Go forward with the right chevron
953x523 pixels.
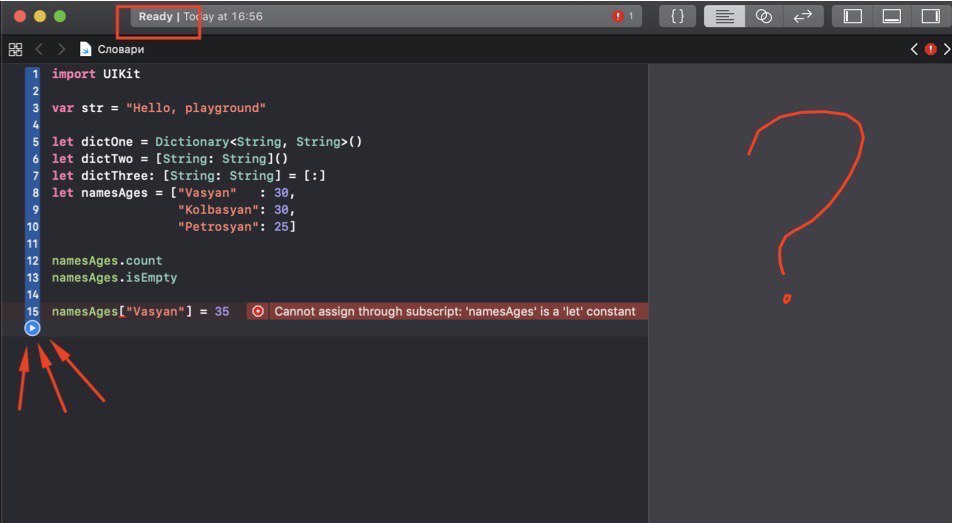click(61, 49)
